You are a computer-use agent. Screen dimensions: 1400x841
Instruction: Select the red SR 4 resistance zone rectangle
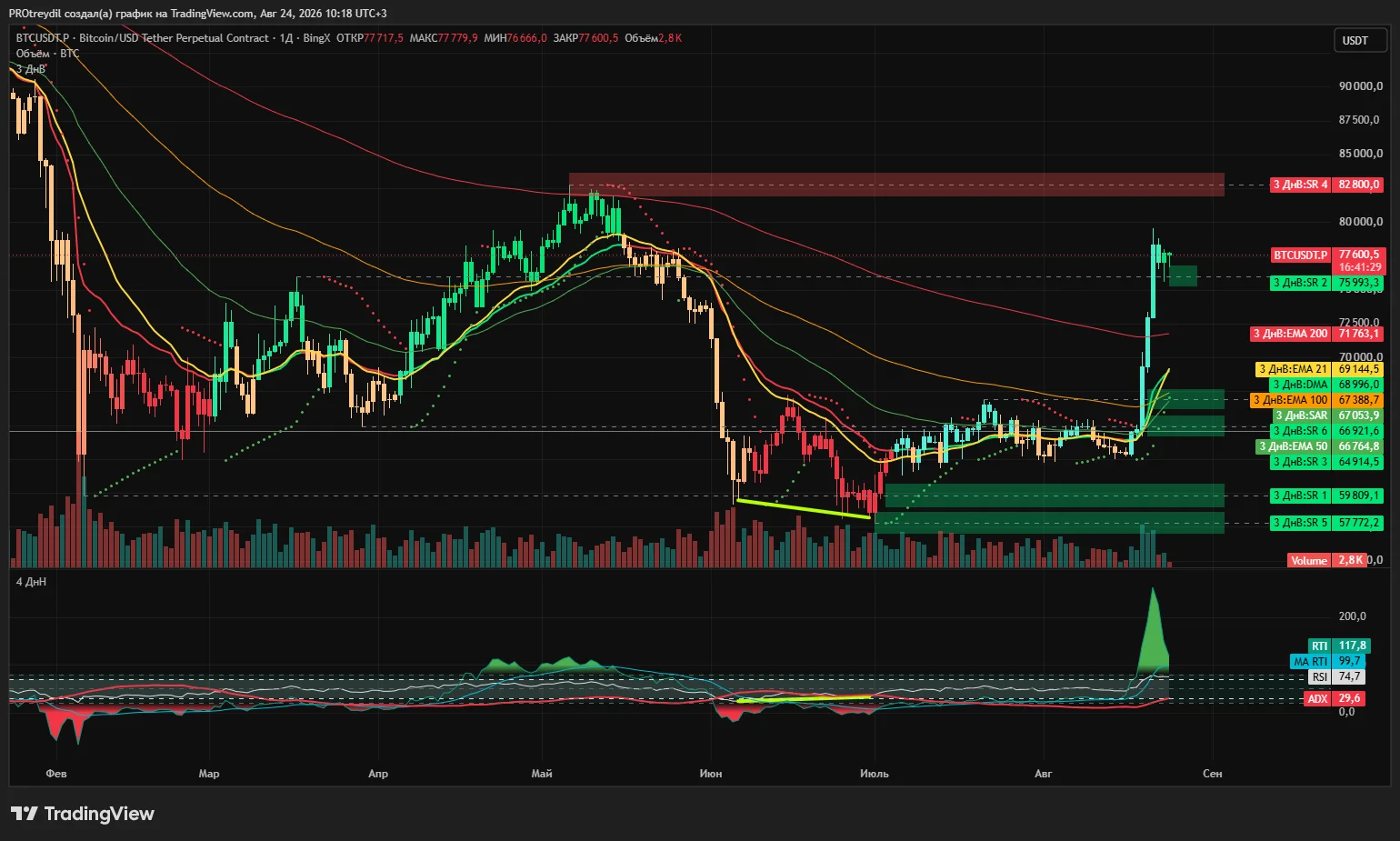pos(896,185)
